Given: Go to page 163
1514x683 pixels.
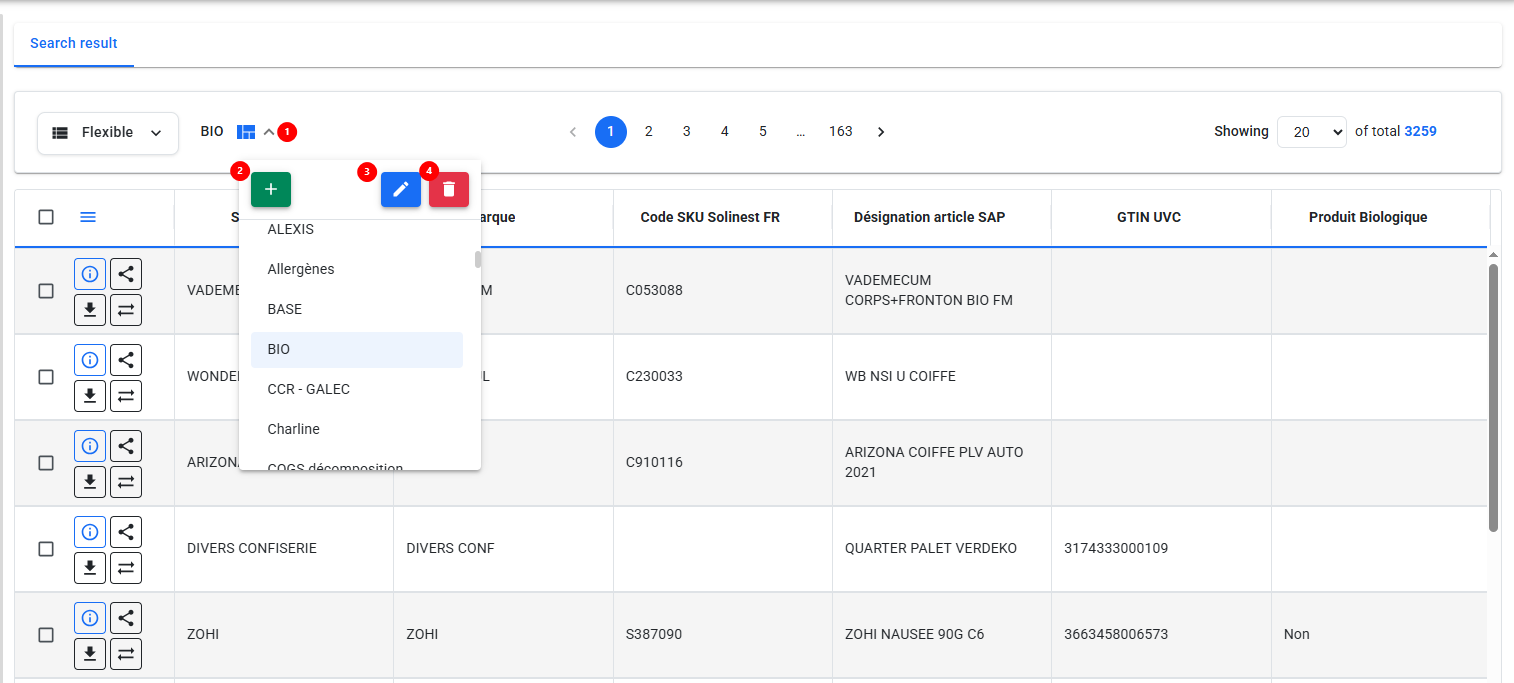Looking at the screenshot, I should [840, 132].
